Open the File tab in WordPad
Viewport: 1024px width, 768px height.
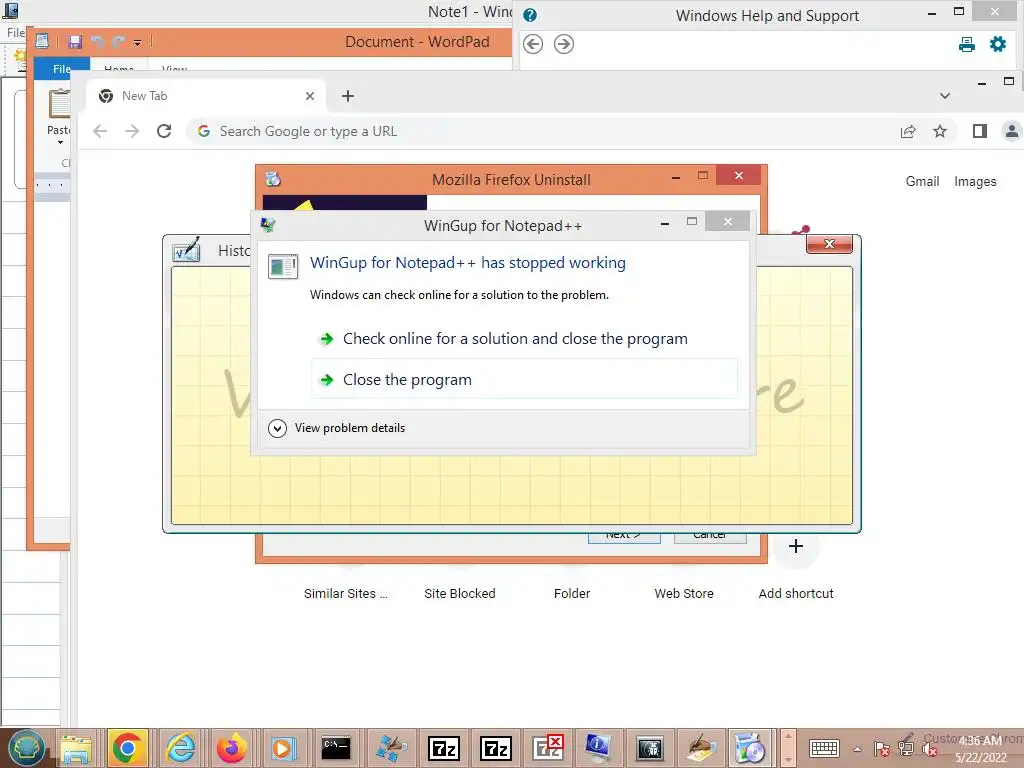61,69
